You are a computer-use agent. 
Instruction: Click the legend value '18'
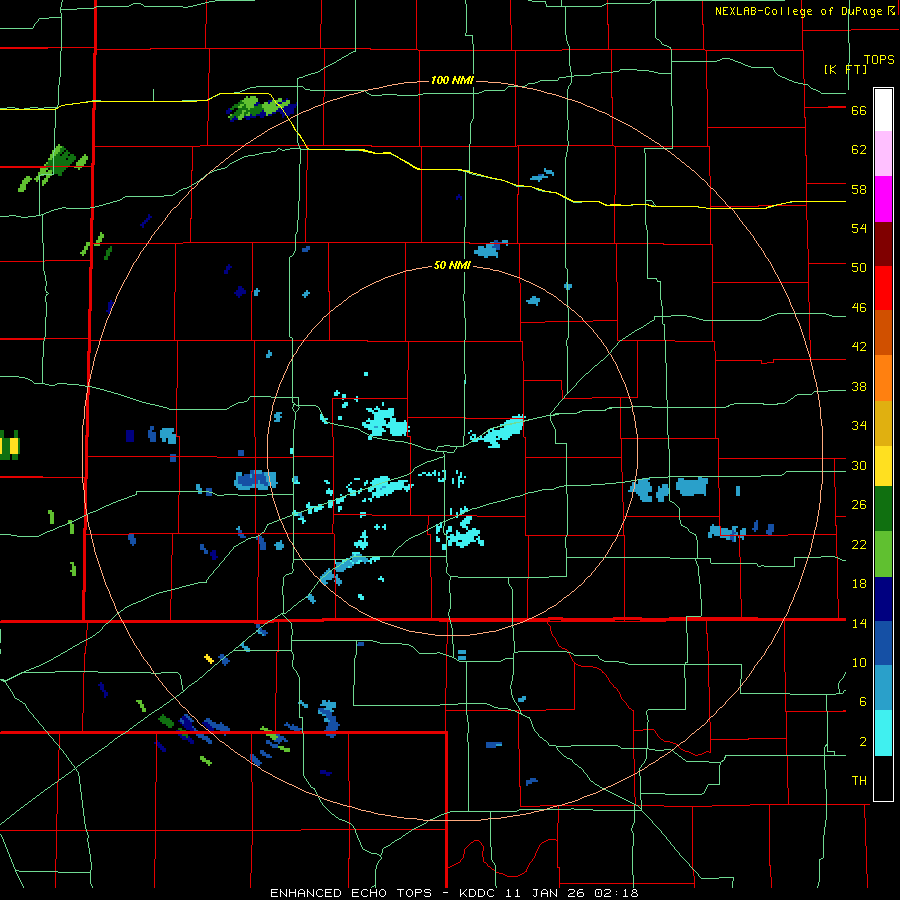pyautogui.click(x=859, y=583)
